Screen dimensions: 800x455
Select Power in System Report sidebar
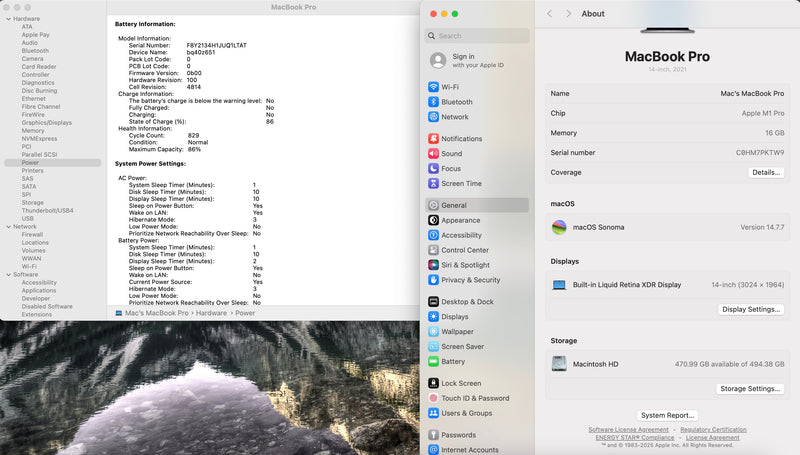click(x=53, y=163)
